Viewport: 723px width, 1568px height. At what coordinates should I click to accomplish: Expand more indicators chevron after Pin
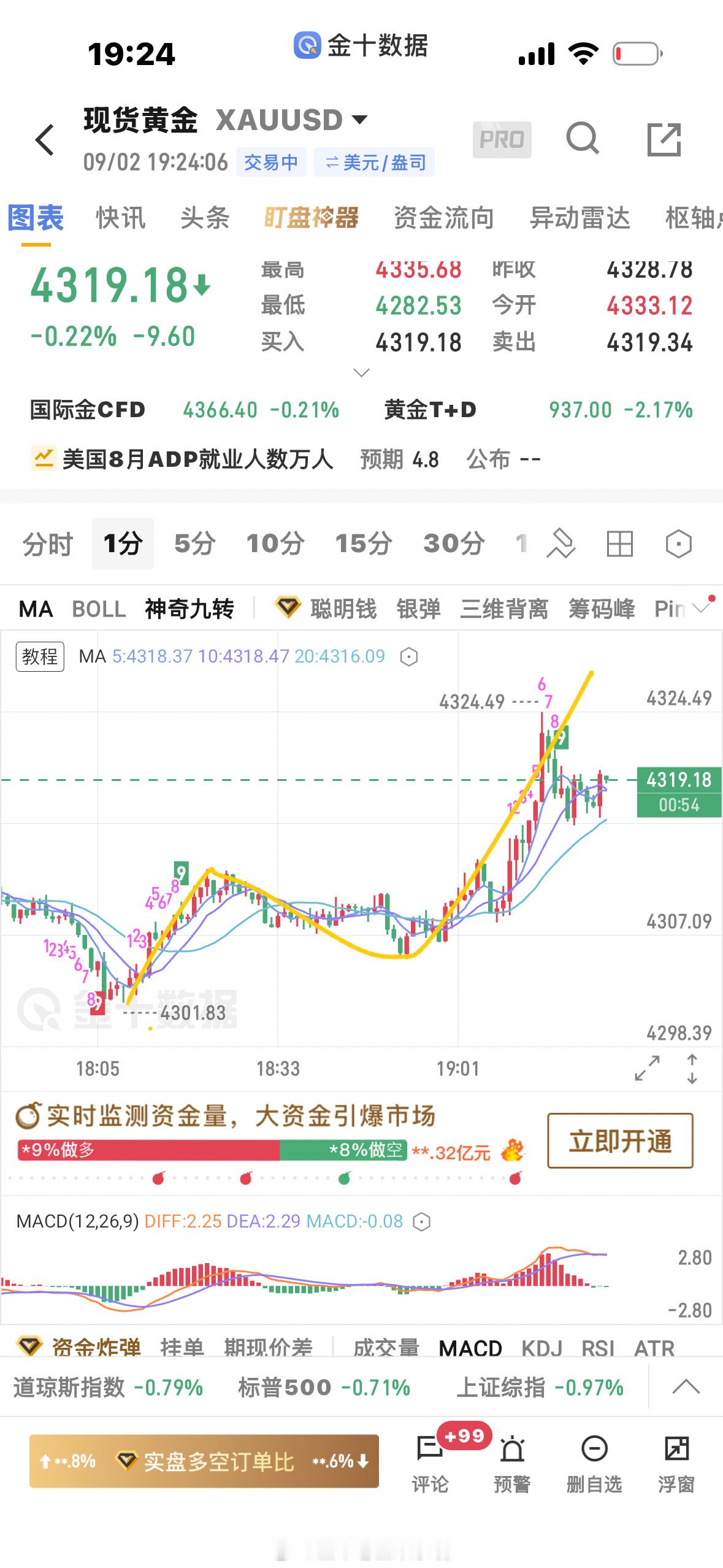tap(700, 608)
